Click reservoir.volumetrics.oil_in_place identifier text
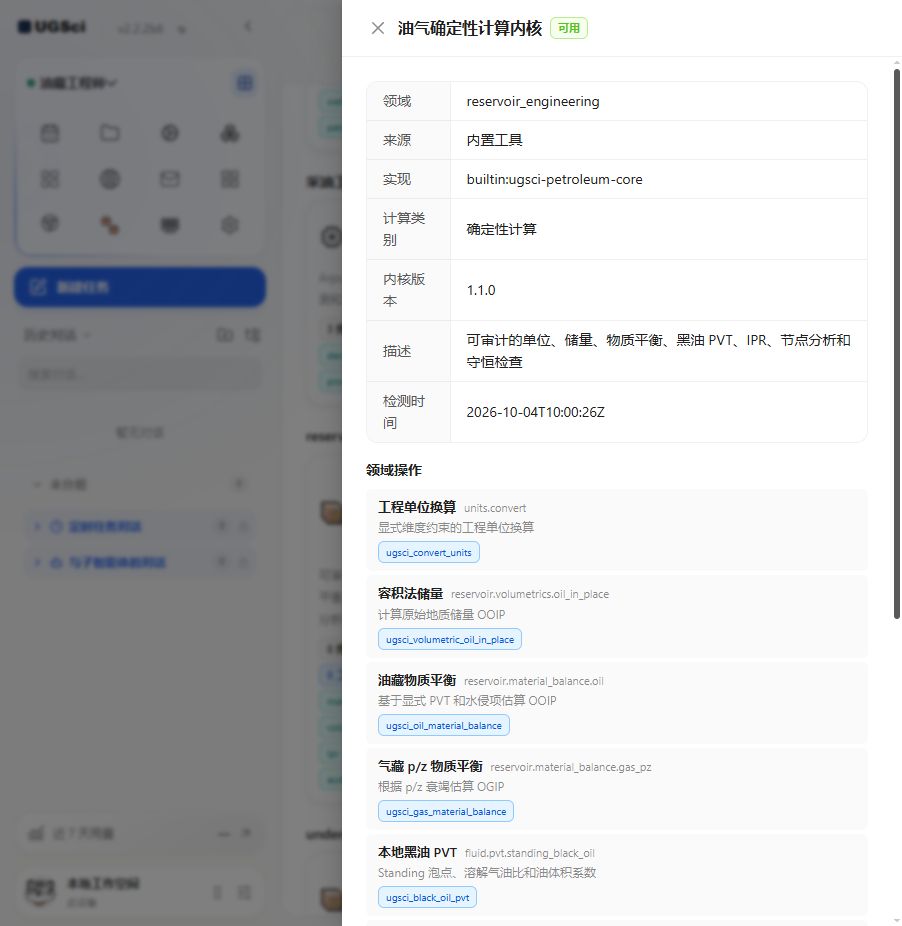 click(530, 594)
